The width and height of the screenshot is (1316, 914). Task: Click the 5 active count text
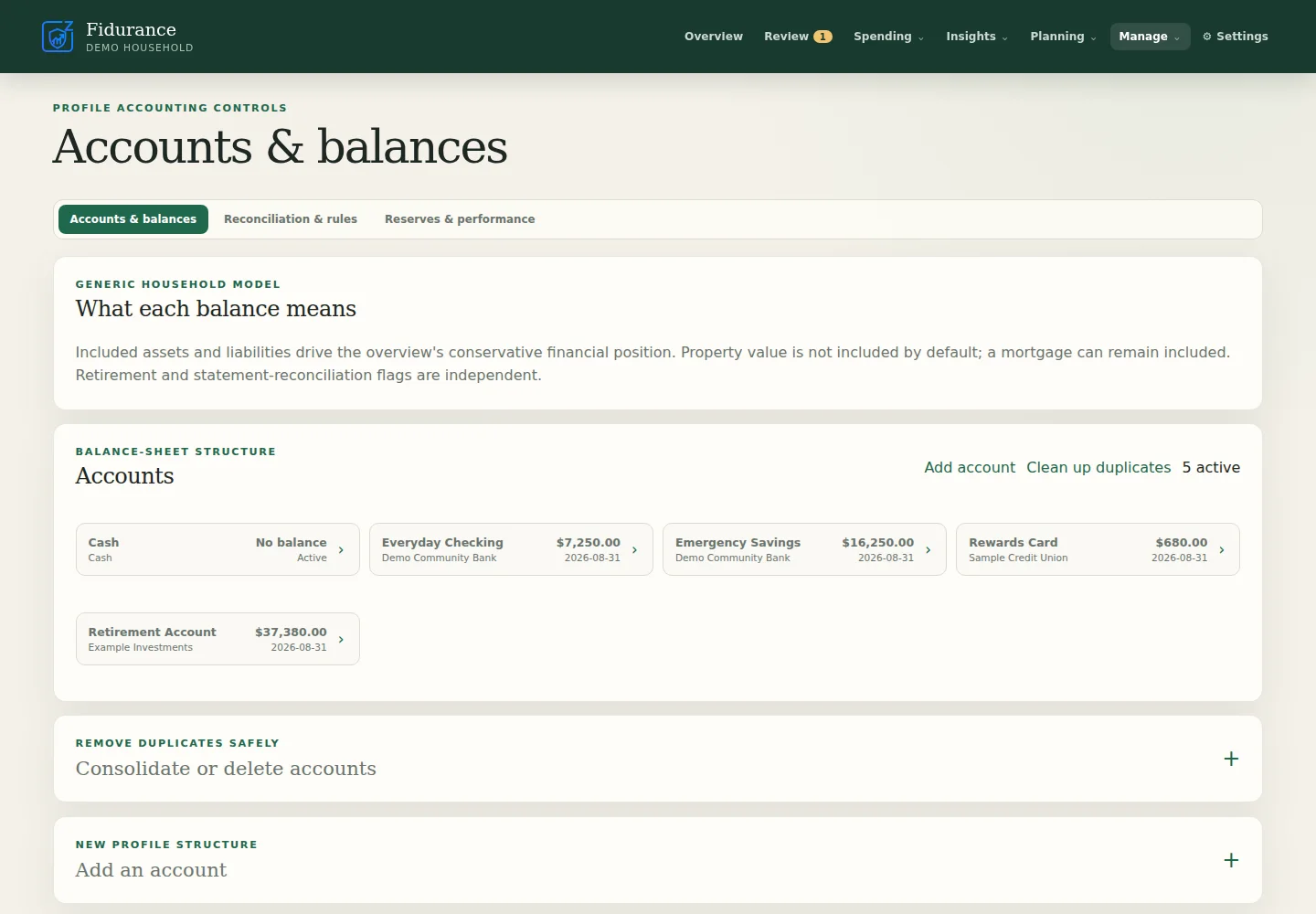pos(1211,467)
